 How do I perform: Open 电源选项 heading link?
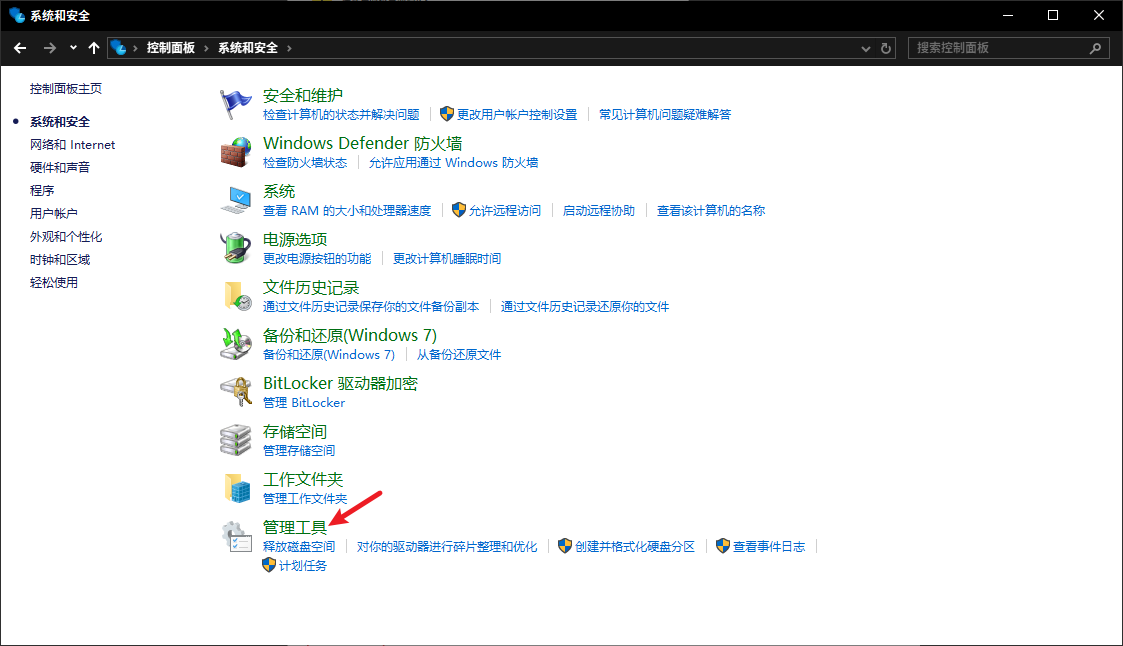point(295,239)
